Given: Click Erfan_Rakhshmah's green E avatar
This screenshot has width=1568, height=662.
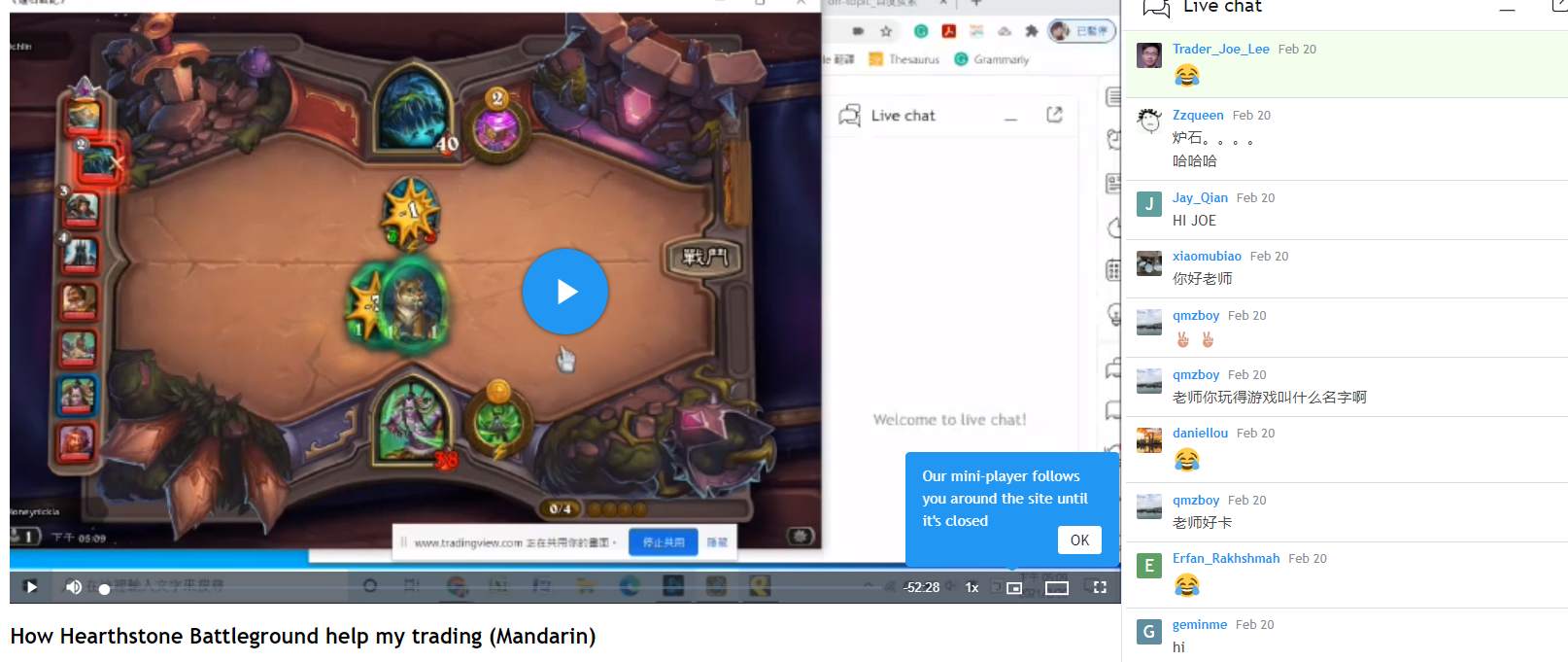Looking at the screenshot, I should tap(1149, 565).
